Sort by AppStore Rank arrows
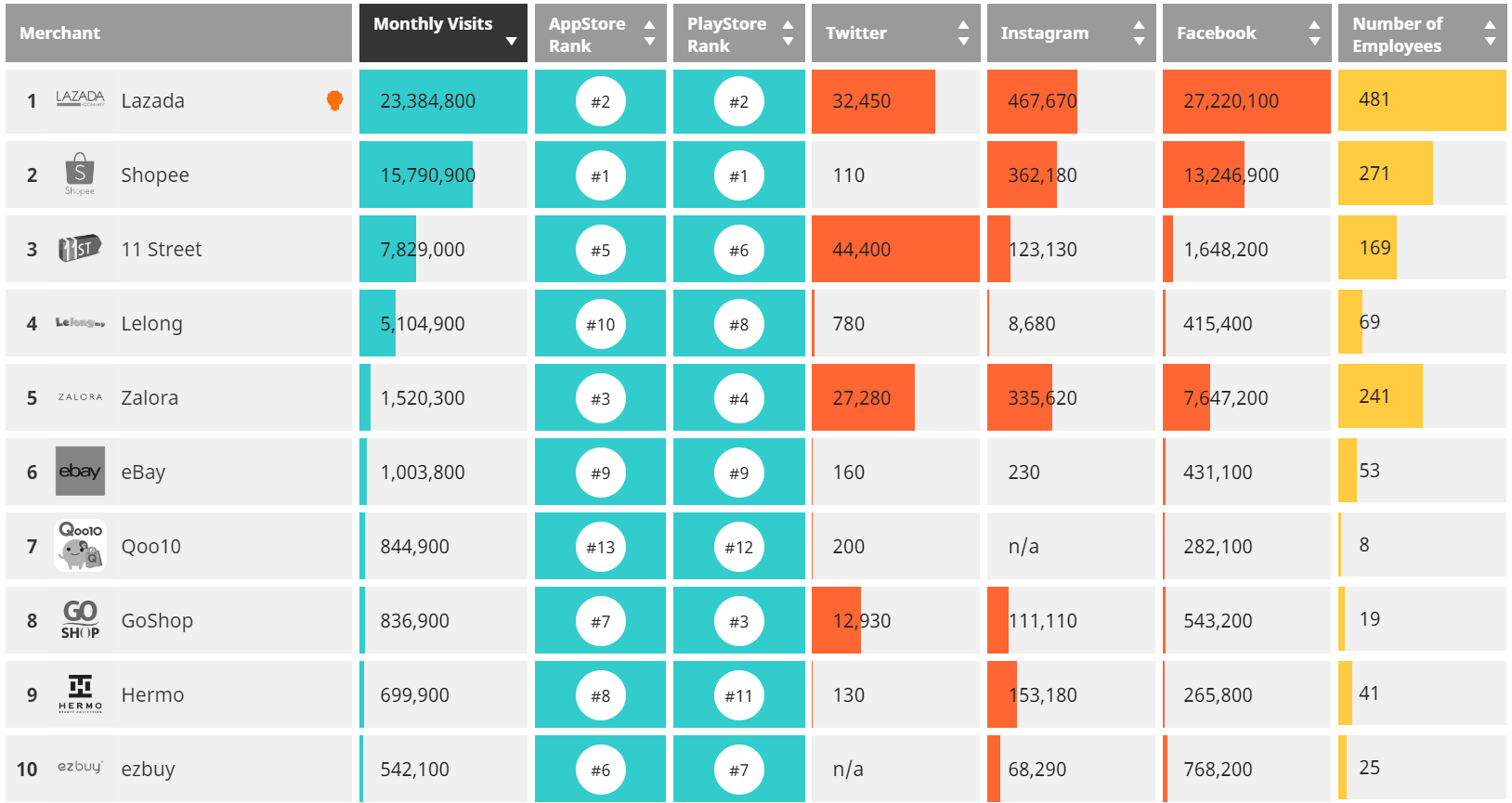This screenshot has height=803, width=1512. pos(649,33)
